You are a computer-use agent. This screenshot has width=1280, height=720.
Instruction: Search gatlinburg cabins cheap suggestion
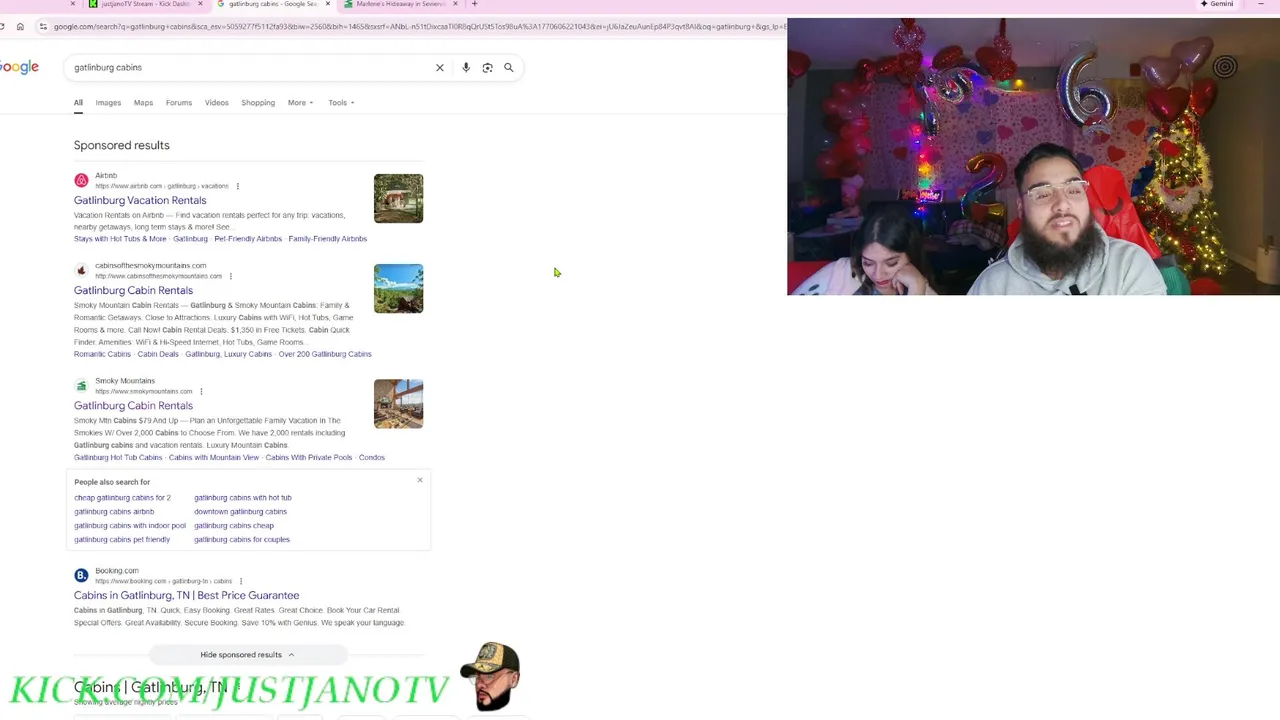(x=234, y=526)
